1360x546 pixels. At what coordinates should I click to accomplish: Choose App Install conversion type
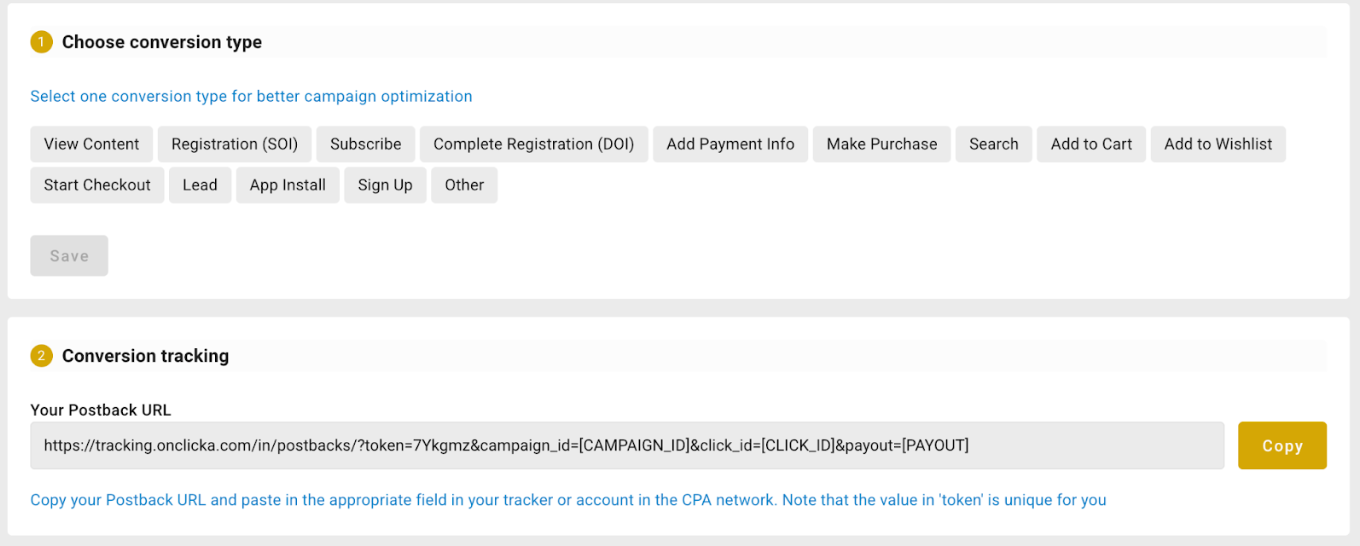point(288,185)
